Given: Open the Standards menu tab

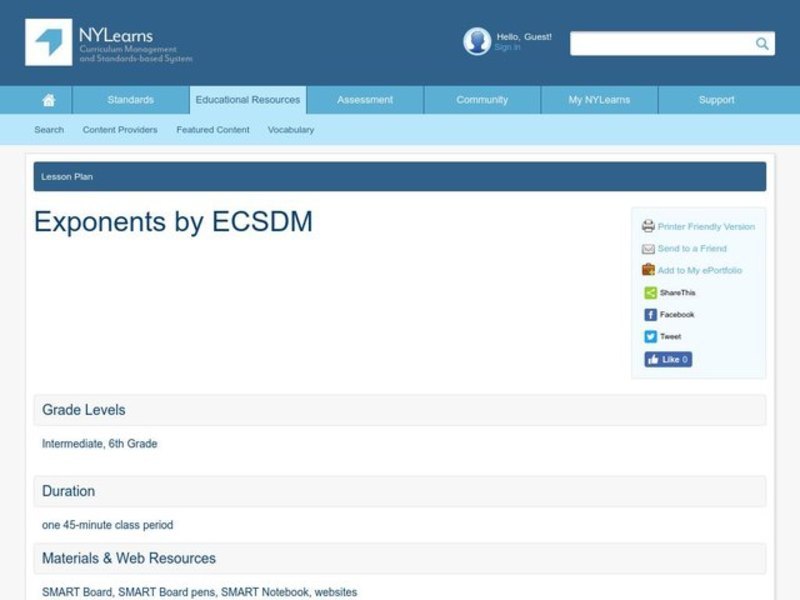Looking at the screenshot, I should 131,100.
